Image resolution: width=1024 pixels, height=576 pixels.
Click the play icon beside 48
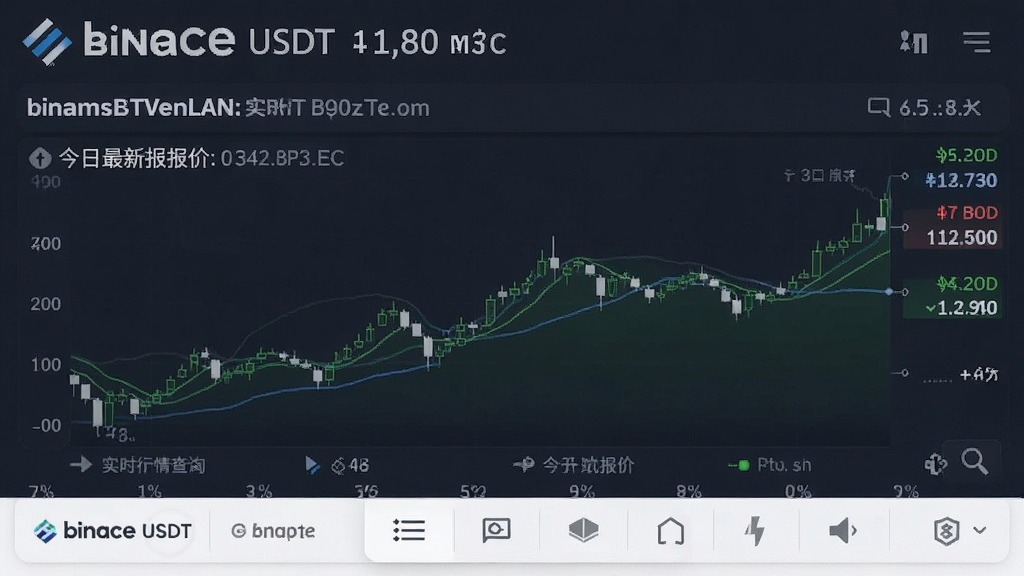[312, 465]
